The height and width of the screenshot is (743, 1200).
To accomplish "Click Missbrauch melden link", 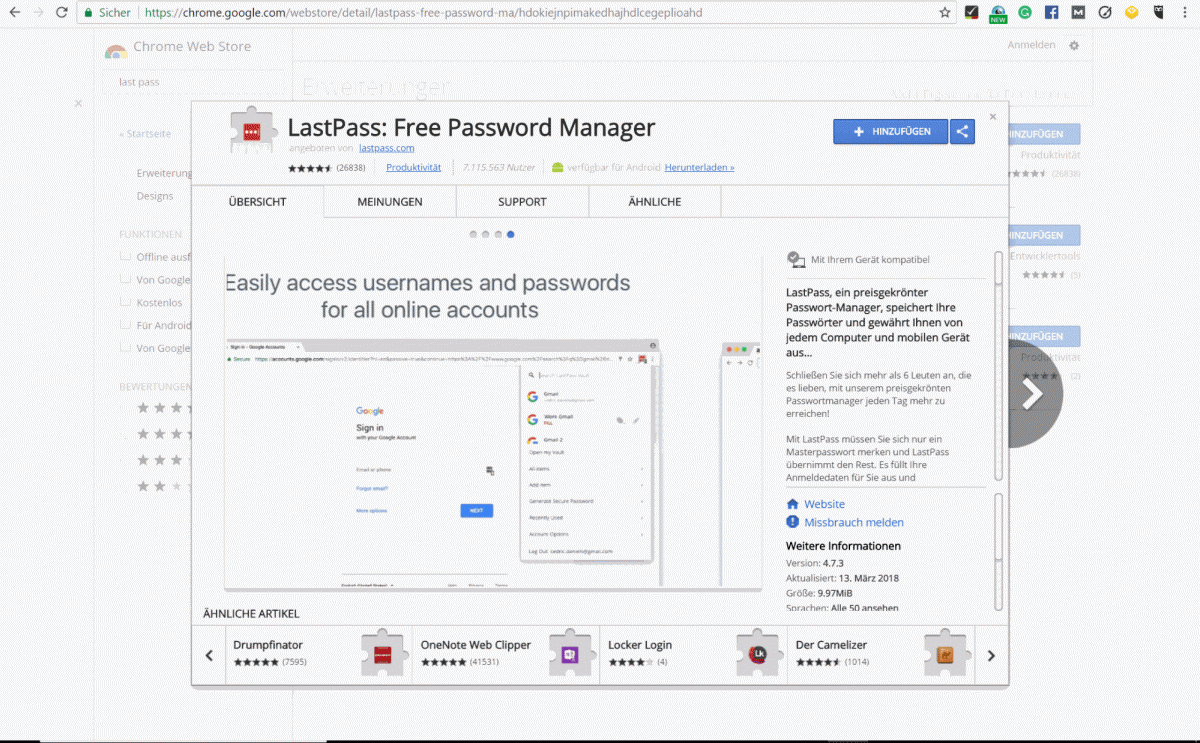I will pos(854,522).
